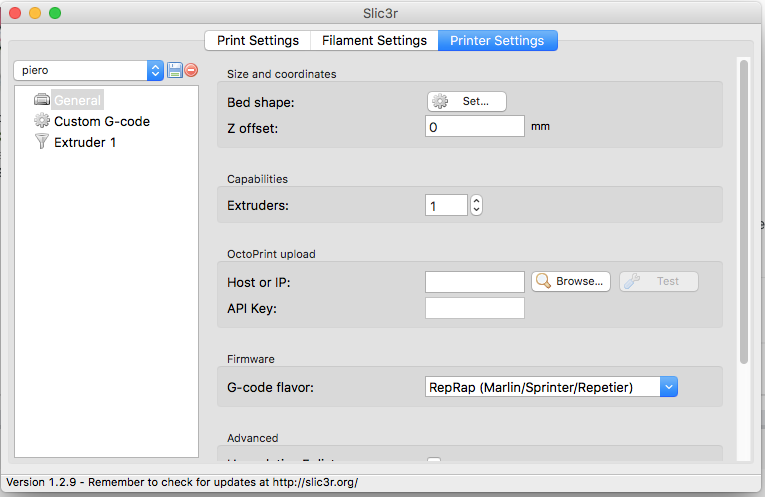
Task: Click into the API Key field
Action: [x=475, y=308]
